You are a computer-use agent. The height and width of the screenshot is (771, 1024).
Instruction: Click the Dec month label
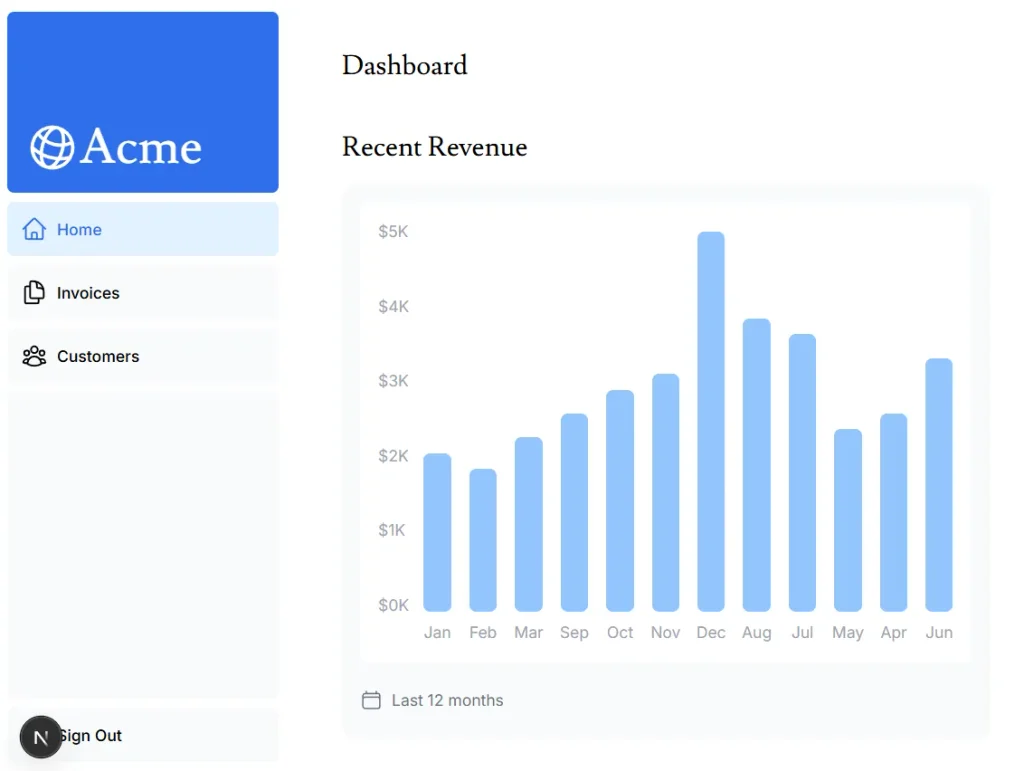point(711,633)
